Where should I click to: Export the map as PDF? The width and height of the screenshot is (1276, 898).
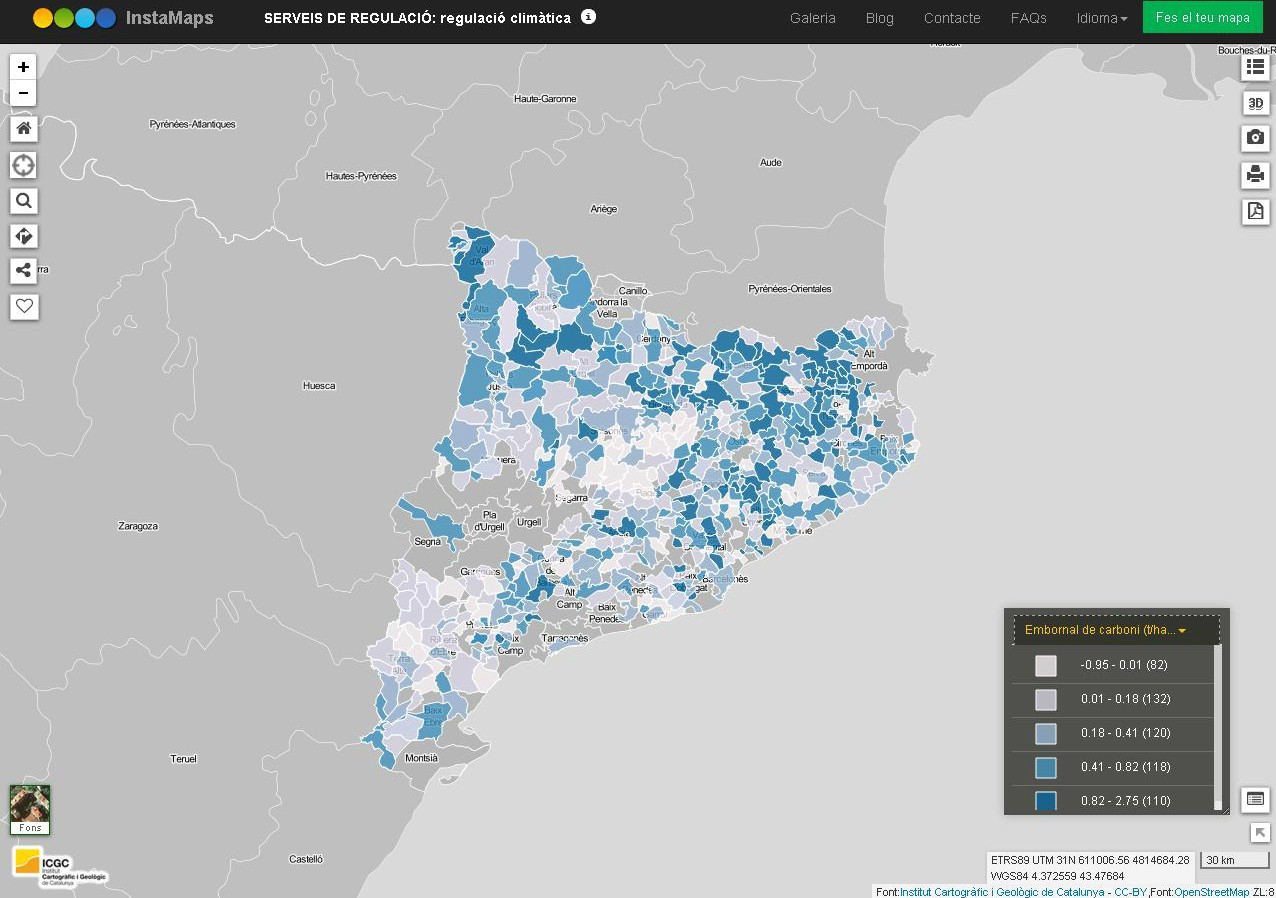[x=1255, y=211]
